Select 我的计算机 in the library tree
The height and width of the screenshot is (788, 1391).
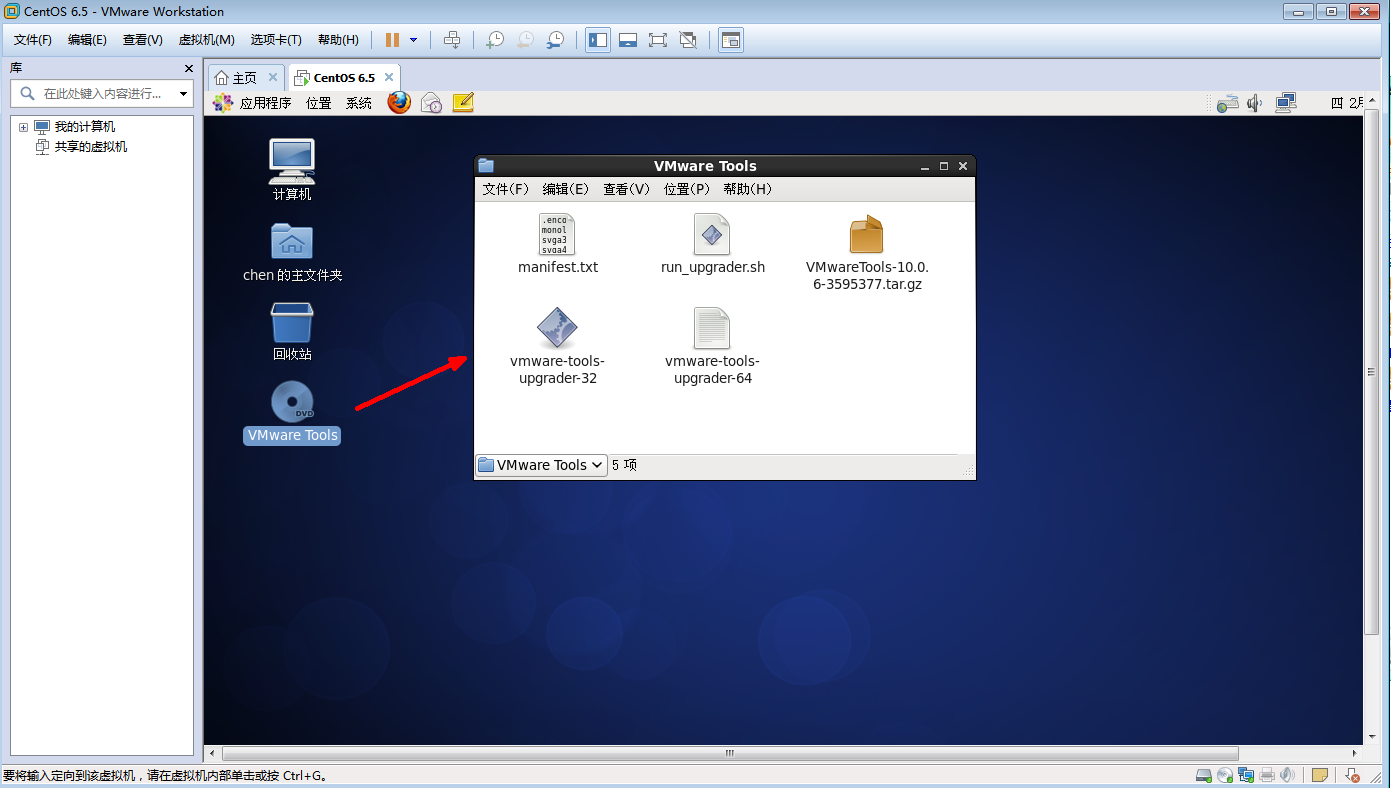point(84,127)
